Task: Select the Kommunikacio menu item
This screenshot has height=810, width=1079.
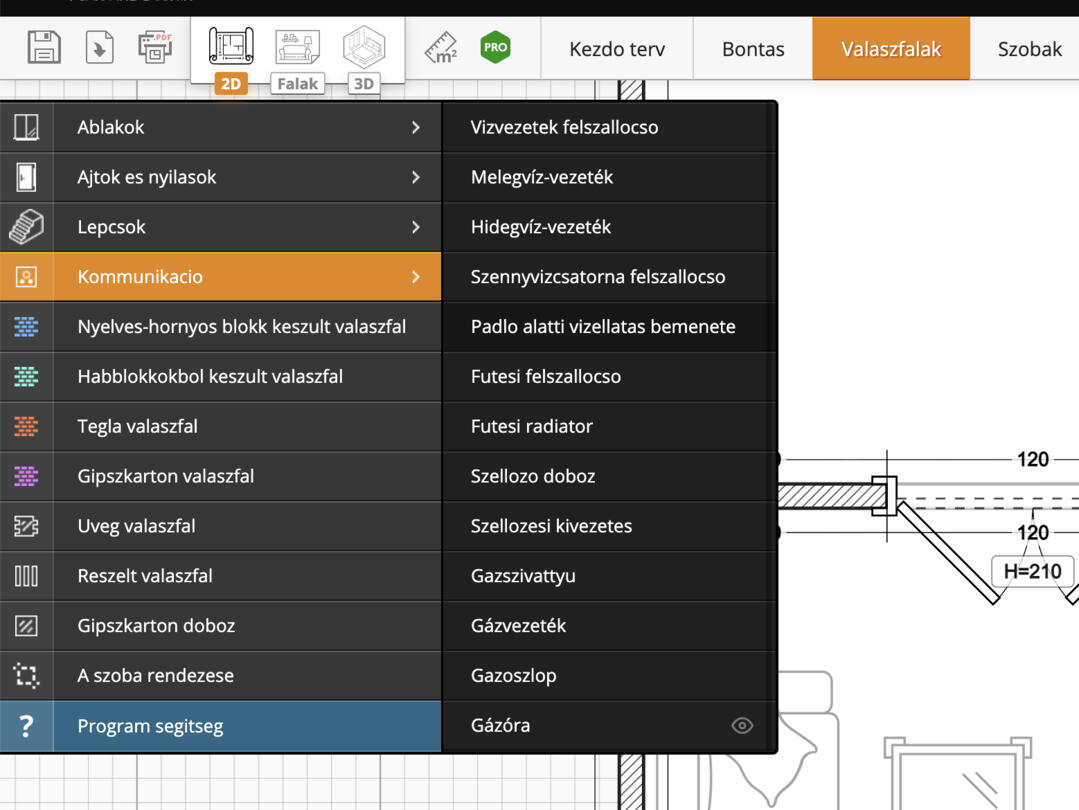Action: point(220,277)
